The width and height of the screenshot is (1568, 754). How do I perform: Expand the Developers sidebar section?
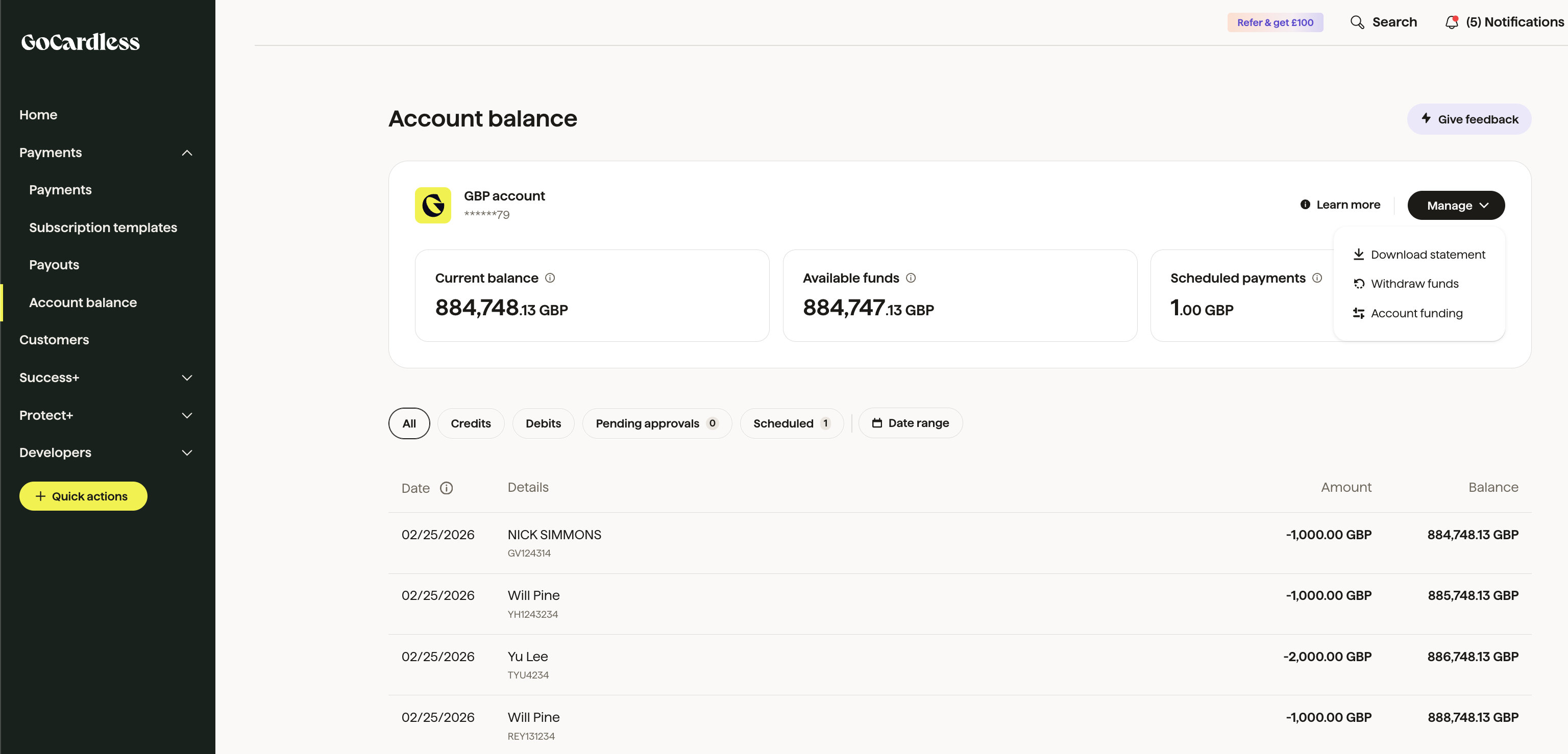pos(187,453)
